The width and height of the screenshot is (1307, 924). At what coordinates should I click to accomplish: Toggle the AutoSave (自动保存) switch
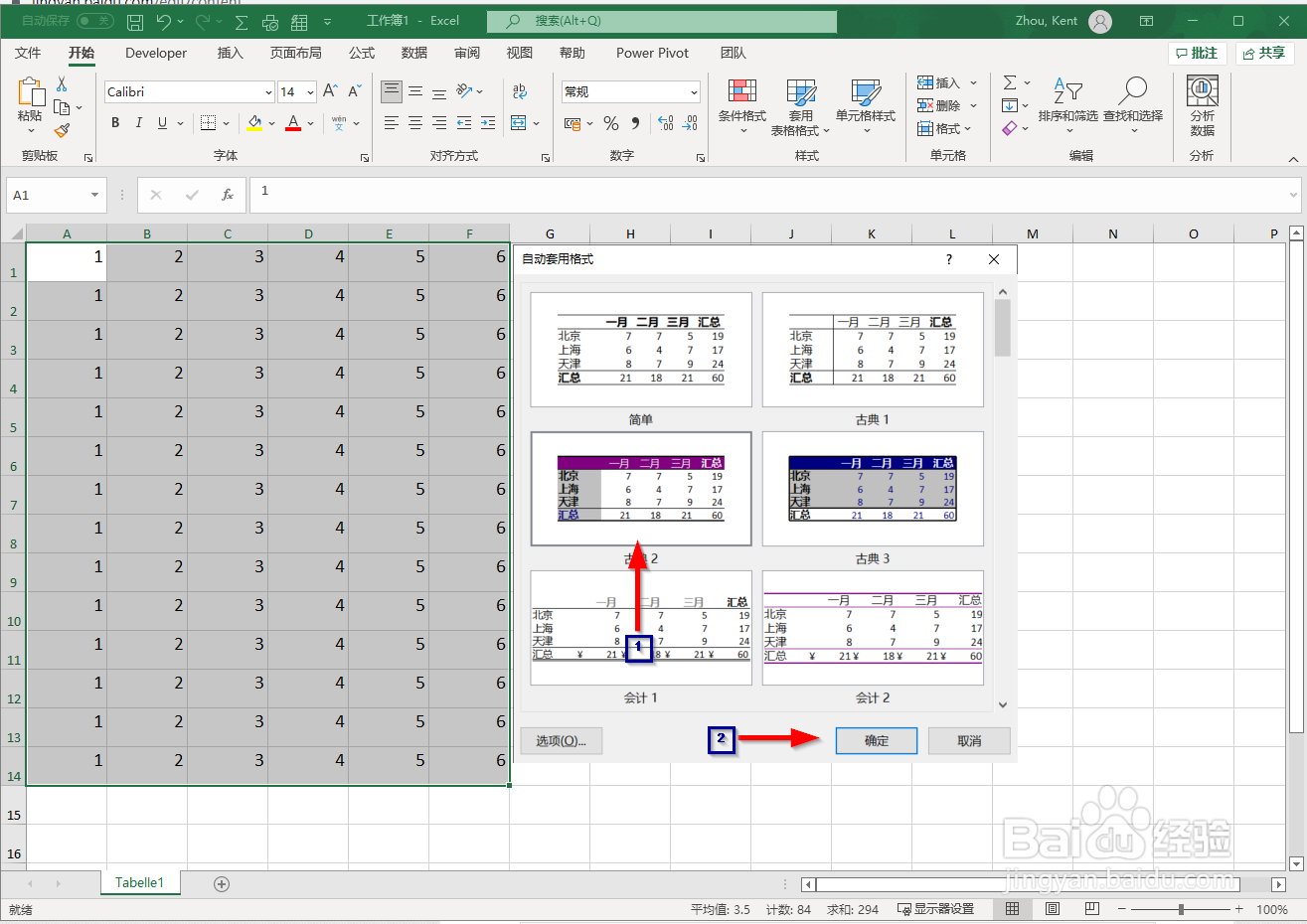point(95,21)
